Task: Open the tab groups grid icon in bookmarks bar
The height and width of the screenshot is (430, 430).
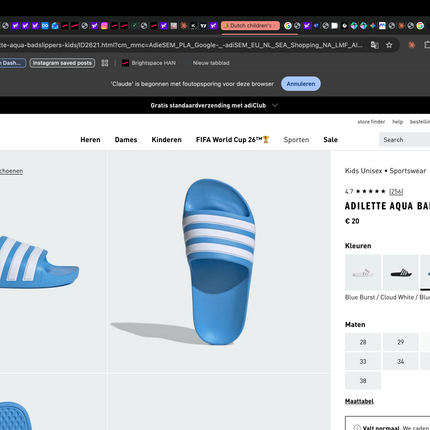Action: tap(105, 63)
